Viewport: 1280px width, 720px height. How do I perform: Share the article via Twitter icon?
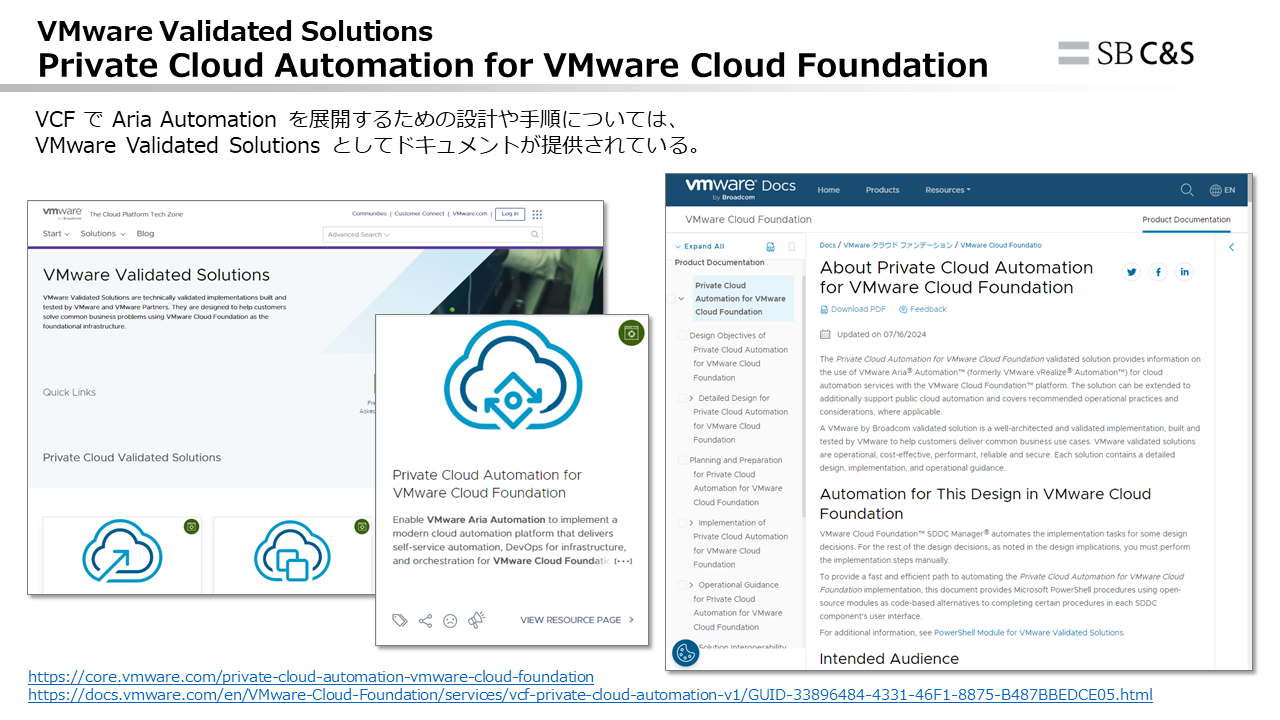click(x=1132, y=272)
